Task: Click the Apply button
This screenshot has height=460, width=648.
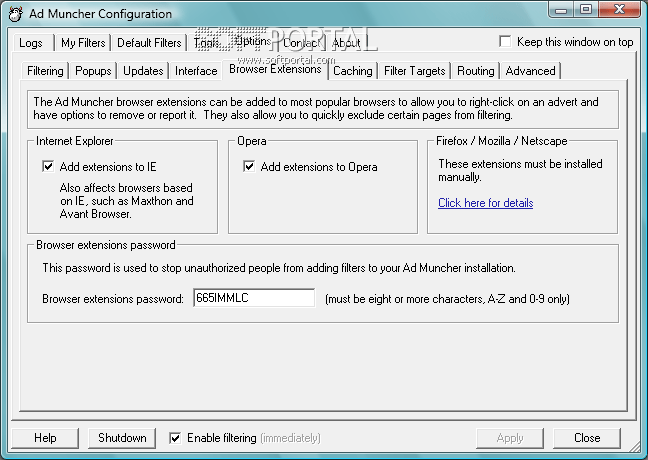Action: point(510,438)
